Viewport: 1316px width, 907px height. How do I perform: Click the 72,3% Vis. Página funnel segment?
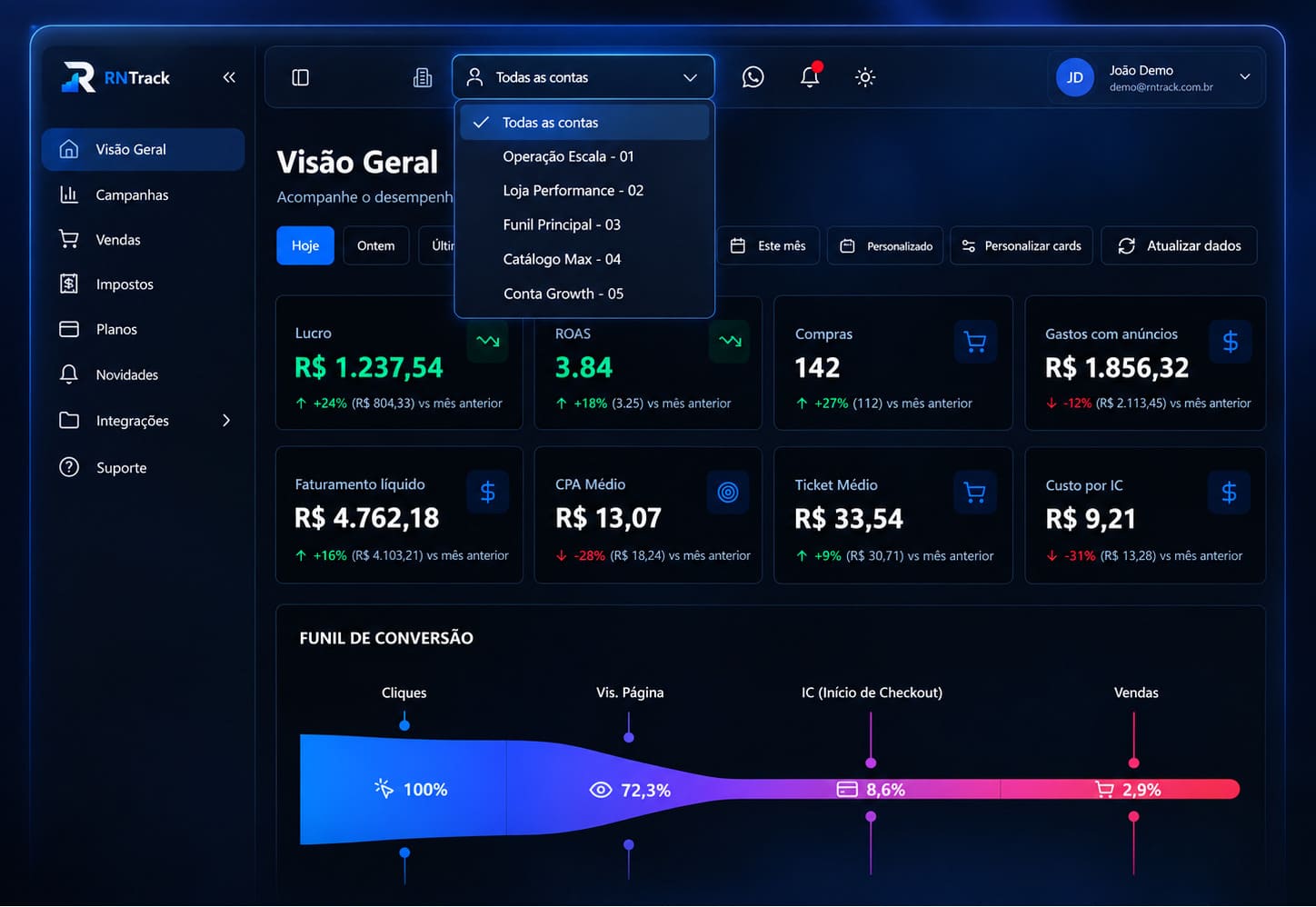click(630, 790)
